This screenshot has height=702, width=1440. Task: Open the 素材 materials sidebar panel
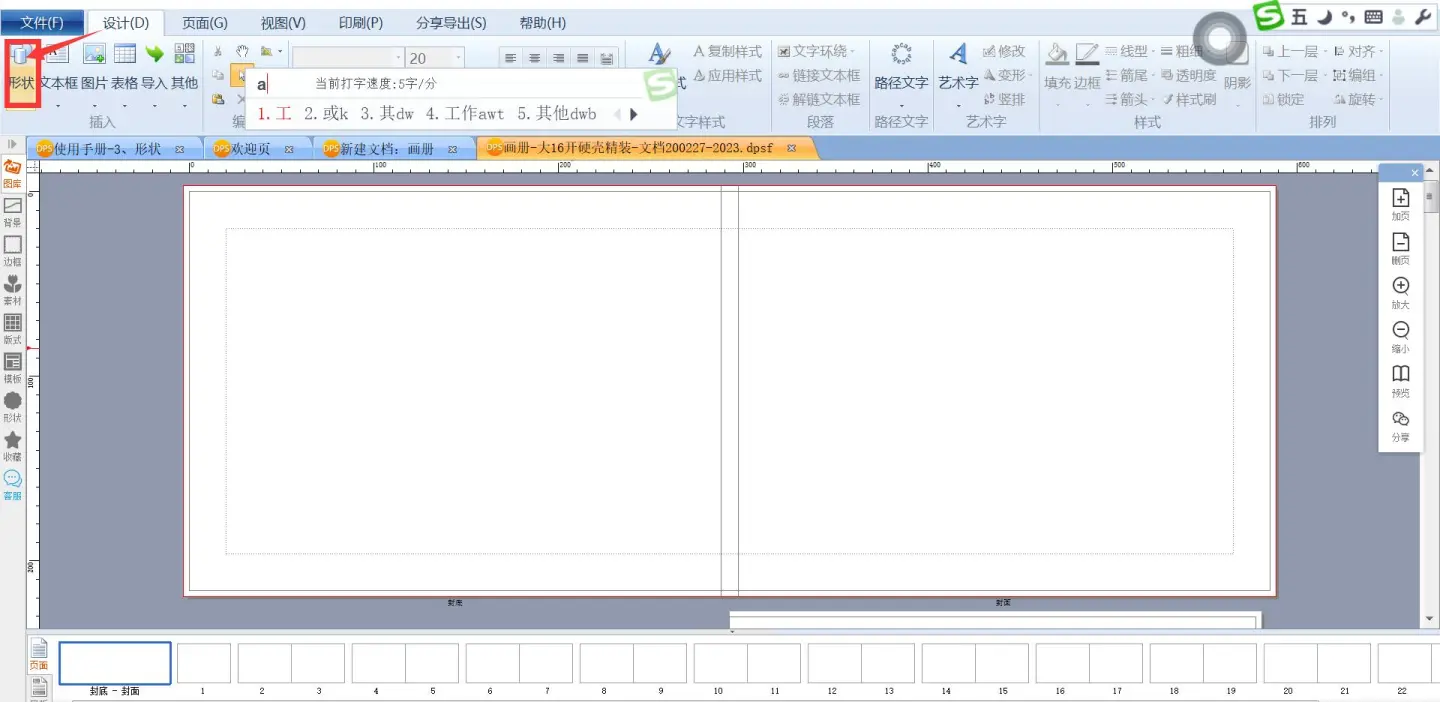click(x=13, y=290)
